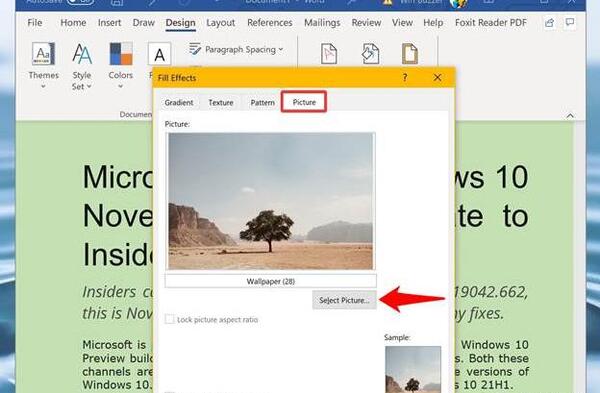Go to the Home ribbon tab
Viewport: 600px width, 393px height.
point(73,23)
